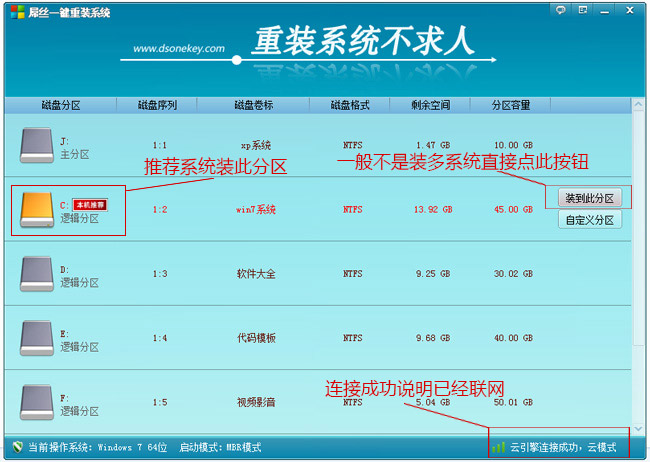Select the 软件大全 partition row
Screen dimensions: 650x462
click(x=255, y=273)
